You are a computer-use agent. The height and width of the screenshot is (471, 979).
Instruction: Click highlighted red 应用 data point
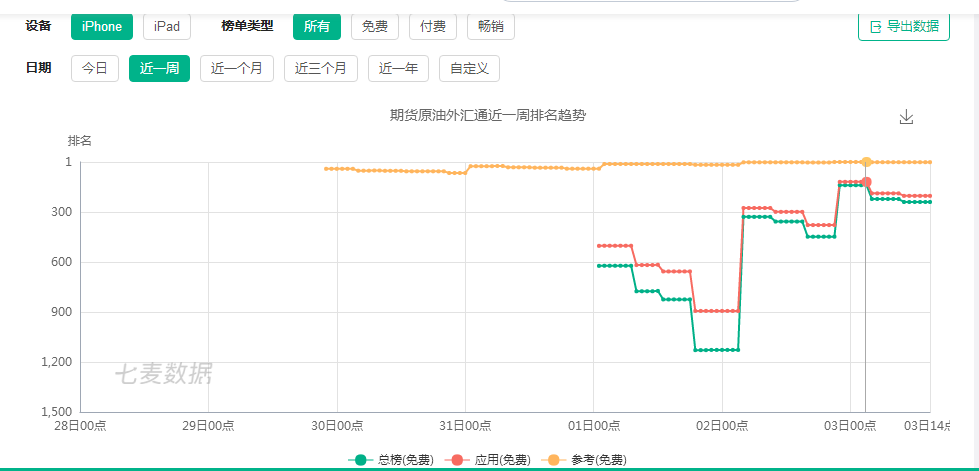(x=866, y=182)
